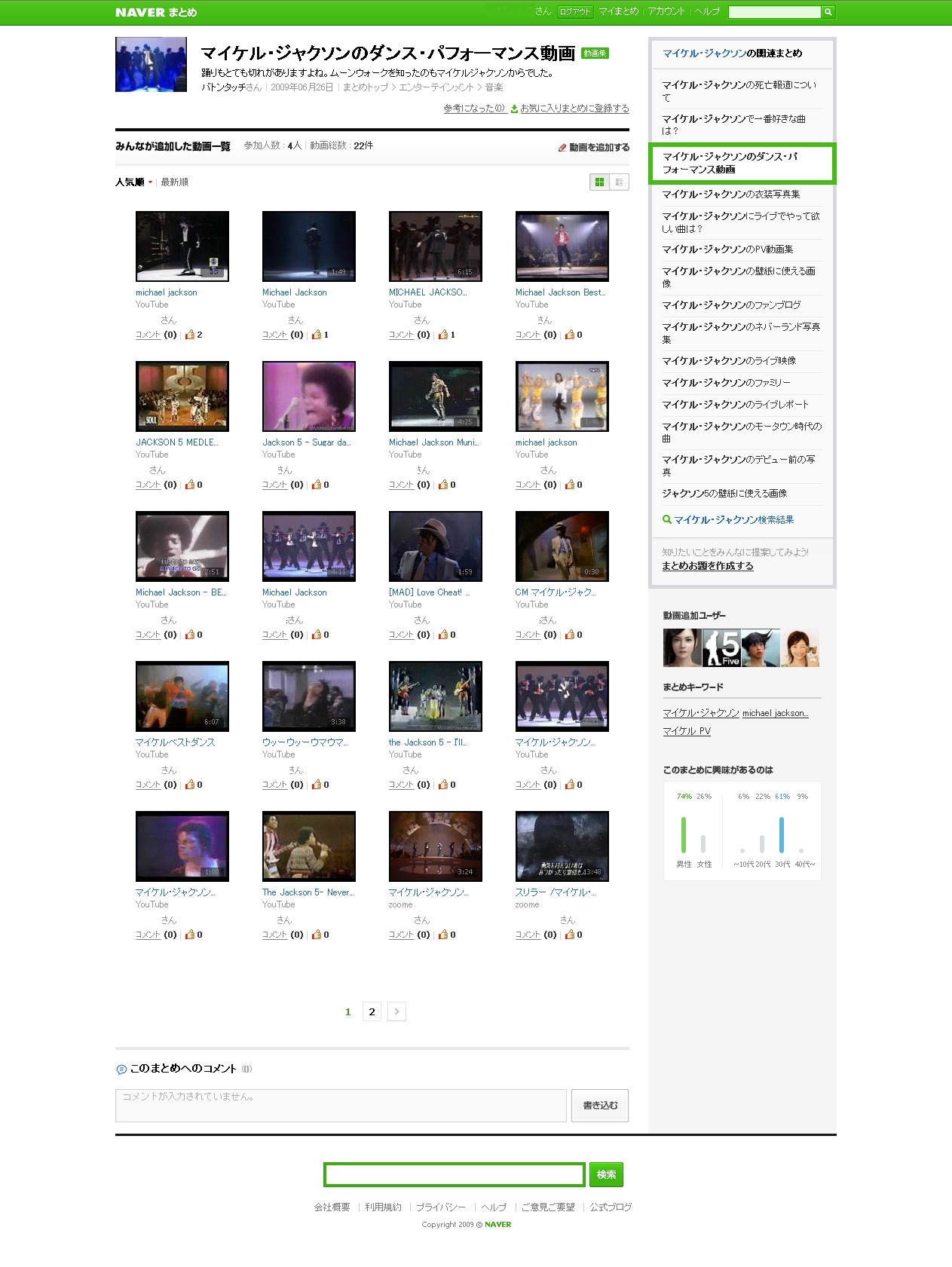This screenshot has width=952, height=1267.
Task: Click 会社概要 in the footer
Action: coord(332,1207)
